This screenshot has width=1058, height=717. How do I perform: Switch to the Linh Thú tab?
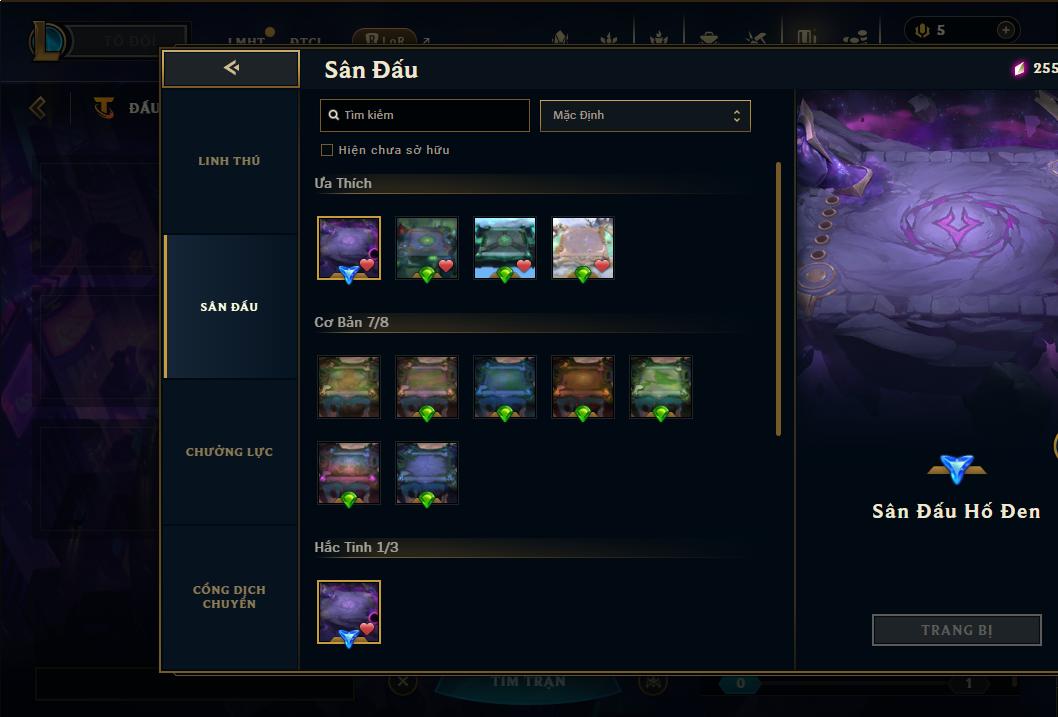point(229,161)
